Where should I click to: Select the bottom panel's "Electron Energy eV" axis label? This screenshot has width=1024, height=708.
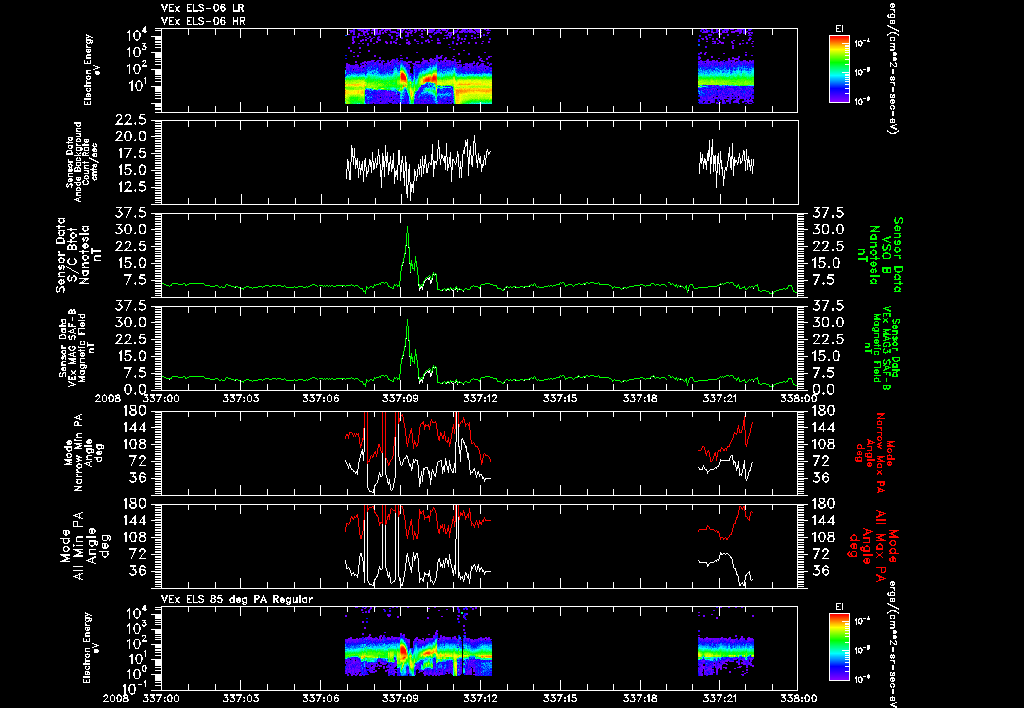click(x=91, y=648)
